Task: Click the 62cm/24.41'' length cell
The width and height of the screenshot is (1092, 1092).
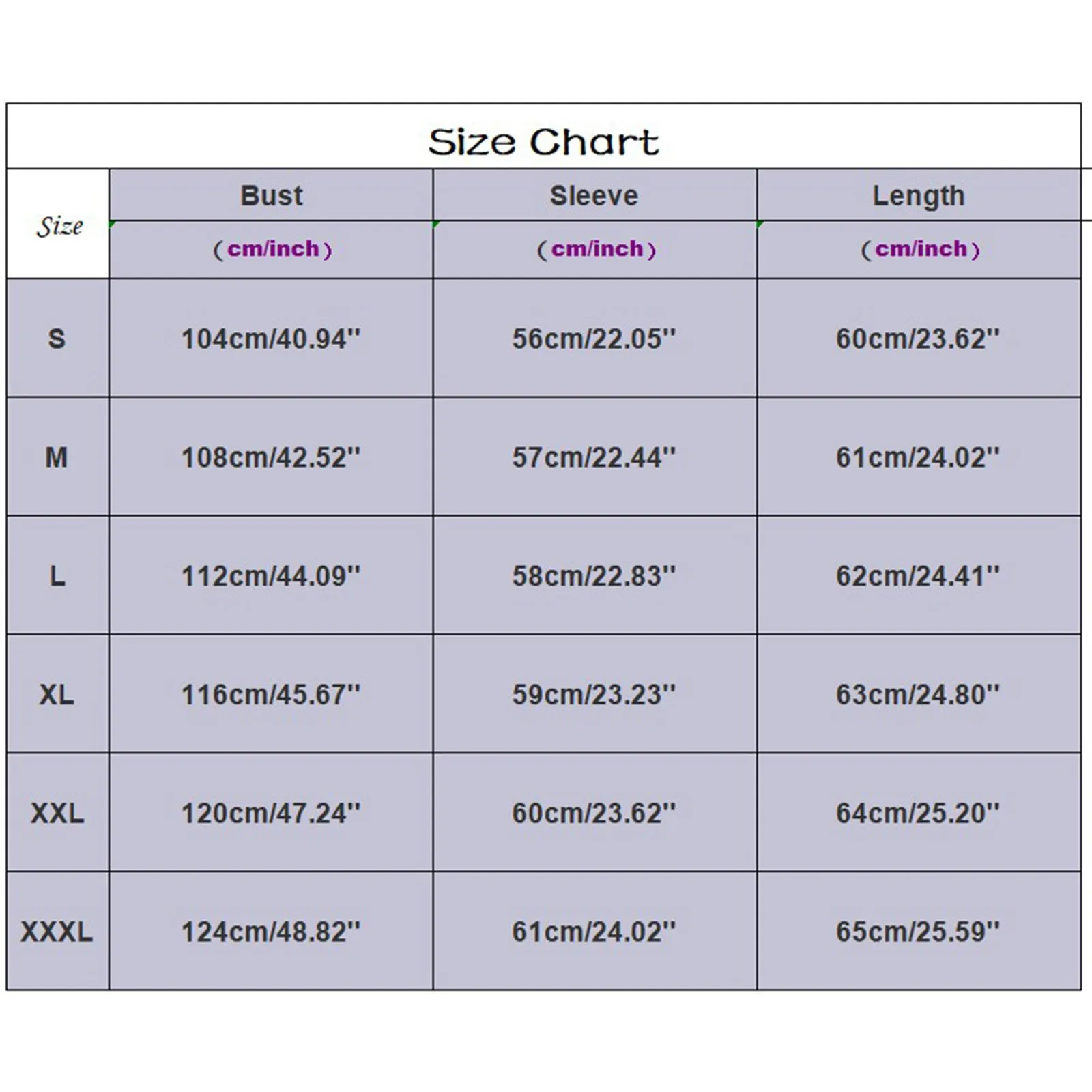Action: 918,576
